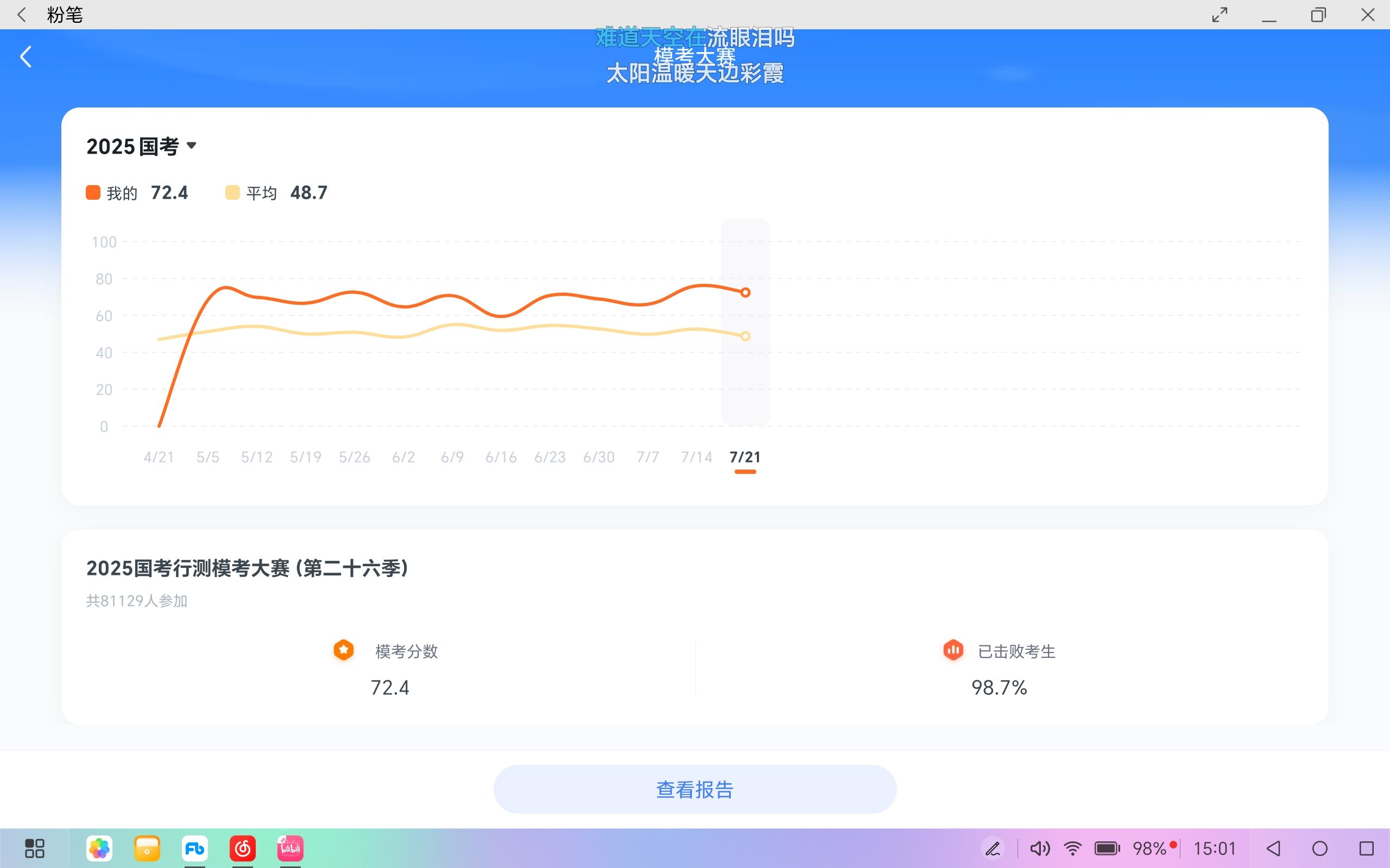The height and width of the screenshot is (868, 1390).
Task: Click the fullscreen expand arrows icon
Action: [x=1220, y=14]
